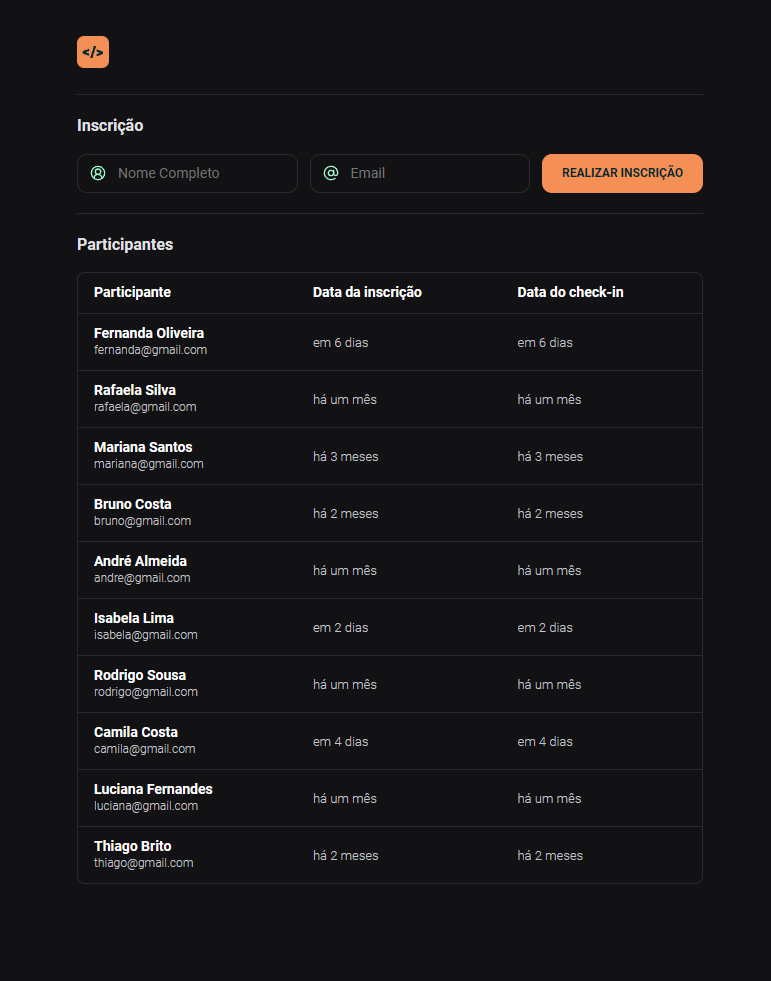This screenshot has height=981, width=771.
Task: Click Thiago Brito's inscription date 'há 2 meses'
Action: pyautogui.click(x=345, y=855)
